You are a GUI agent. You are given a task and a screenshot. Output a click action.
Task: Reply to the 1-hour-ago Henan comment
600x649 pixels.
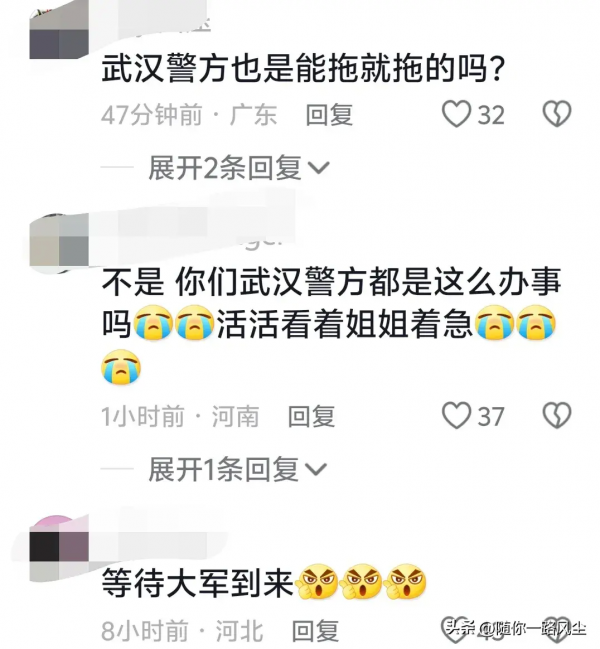tap(311, 416)
